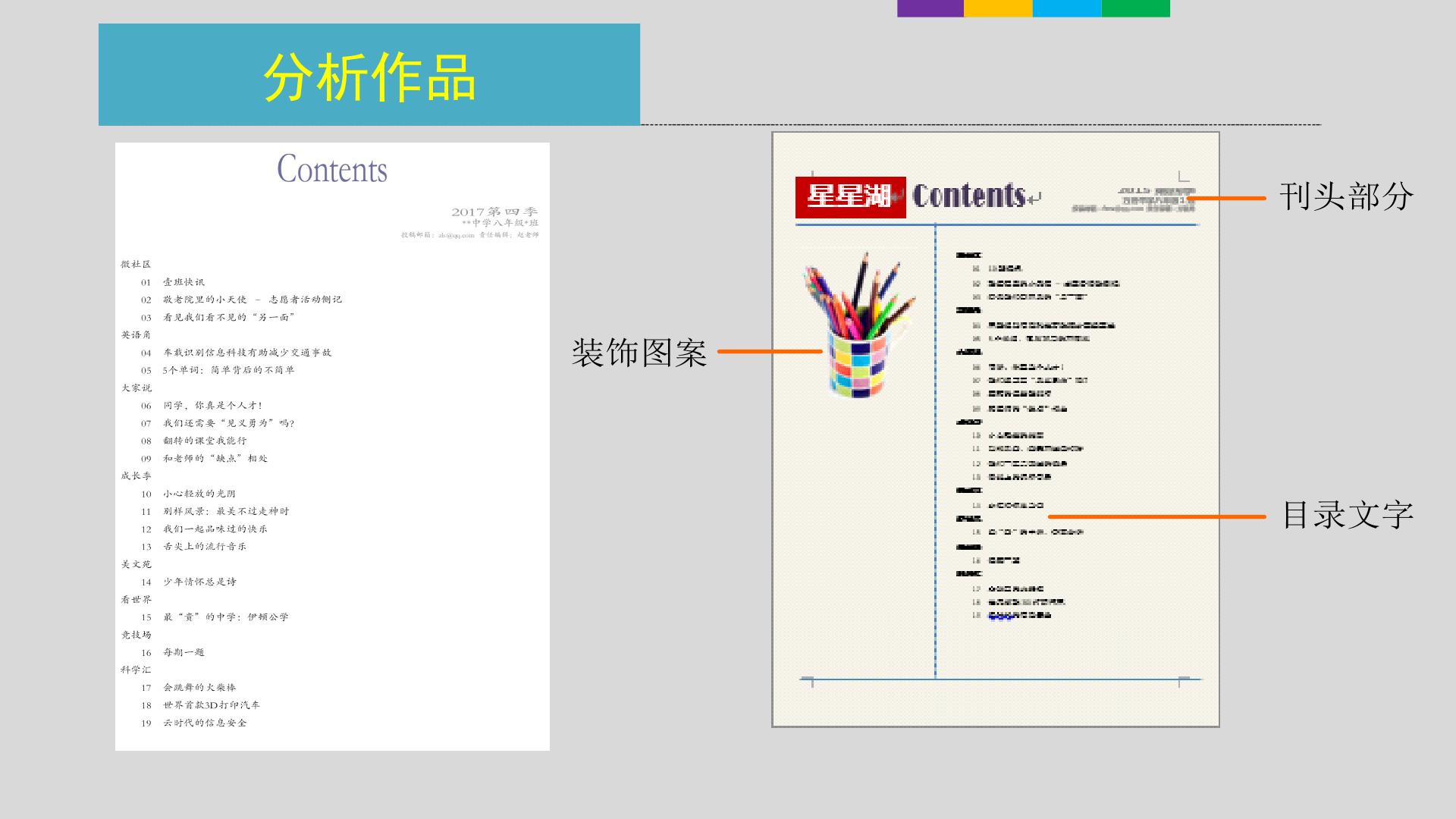The width and height of the screenshot is (1456, 819).
Task: Select the 刊头部分 label
Action: (1346, 197)
